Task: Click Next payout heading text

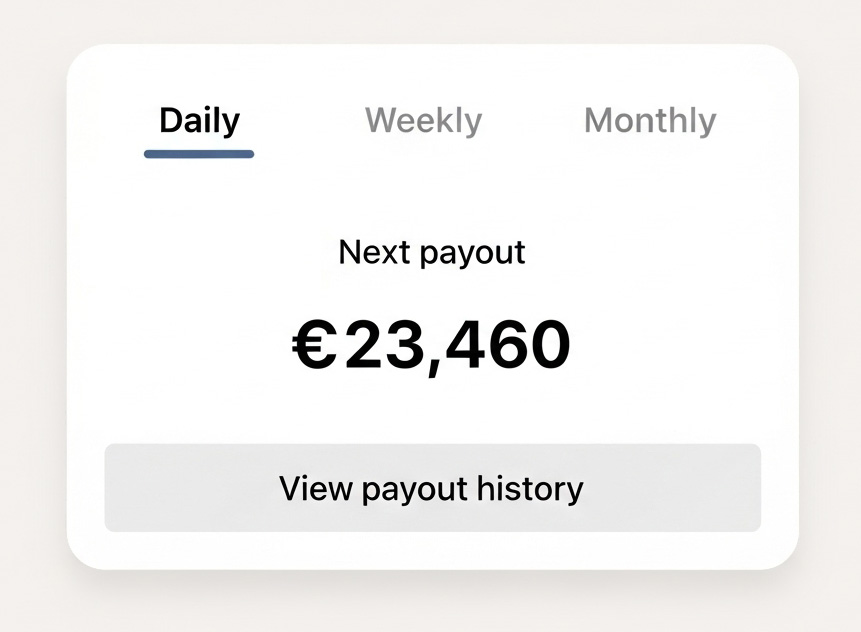Action: tap(430, 252)
